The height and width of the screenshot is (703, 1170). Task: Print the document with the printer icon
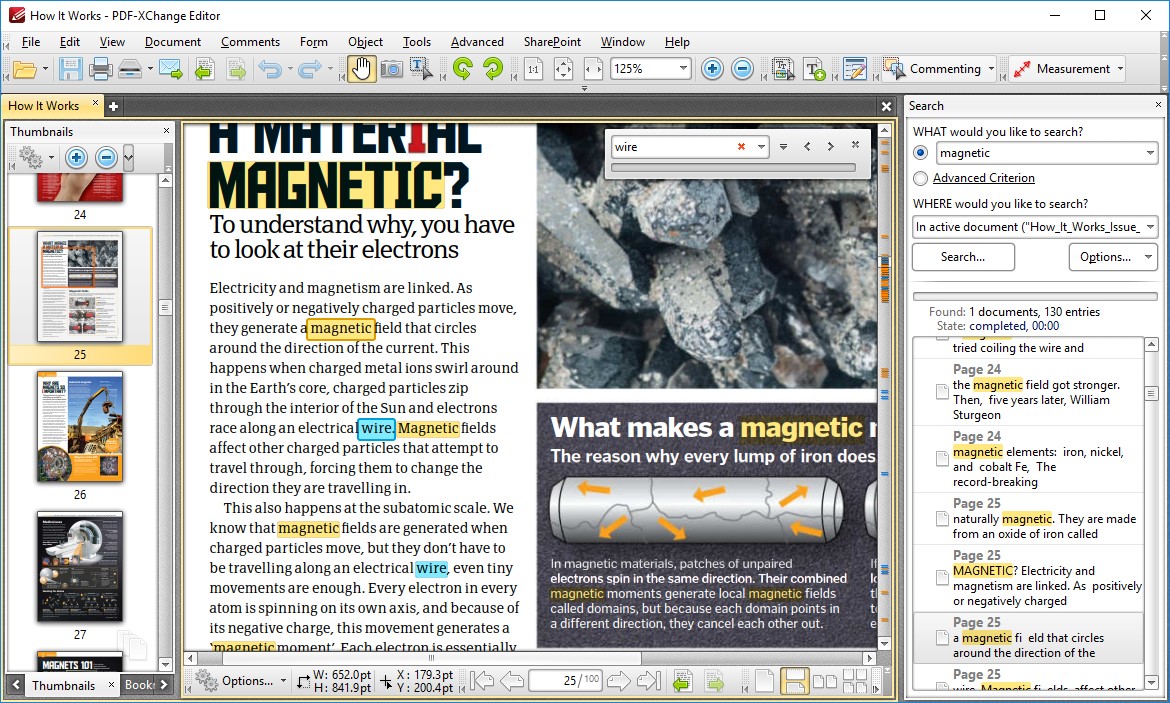101,69
